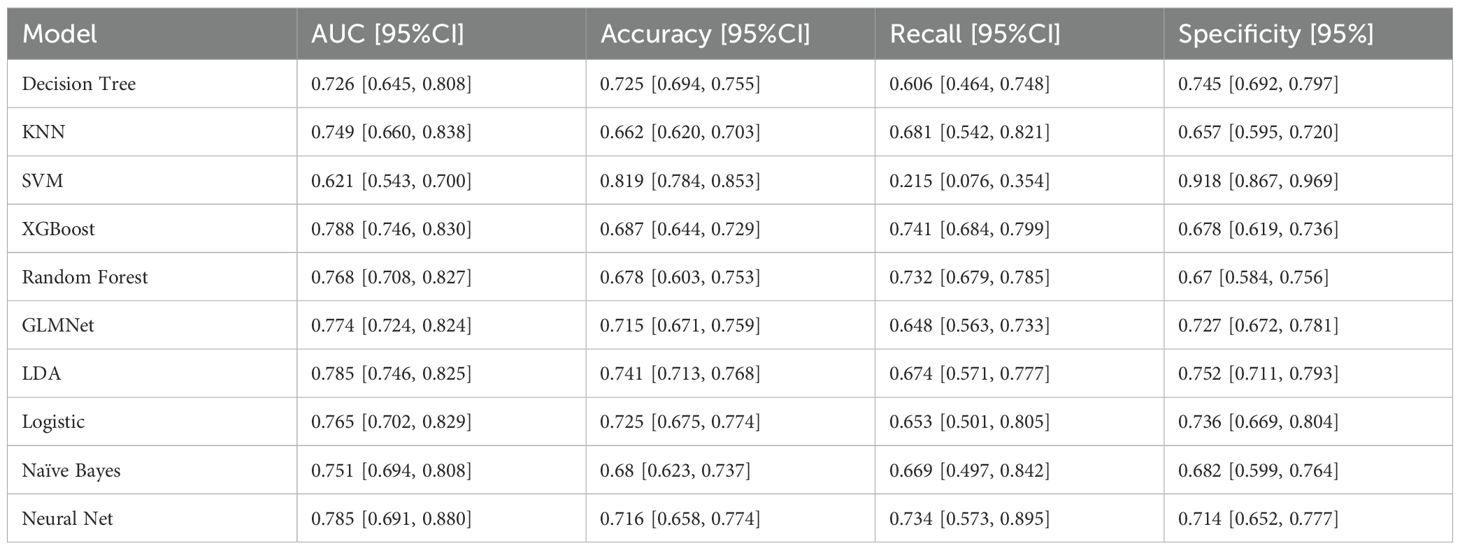
Task: Select the Logistic model cell
Action: click(x=53, y=421)
